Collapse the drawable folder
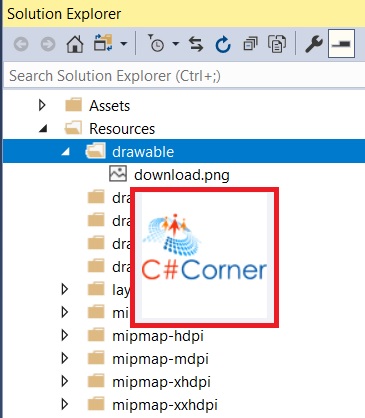Image resolution: width=365 pixels, height=418 pixels. (66, 152)
